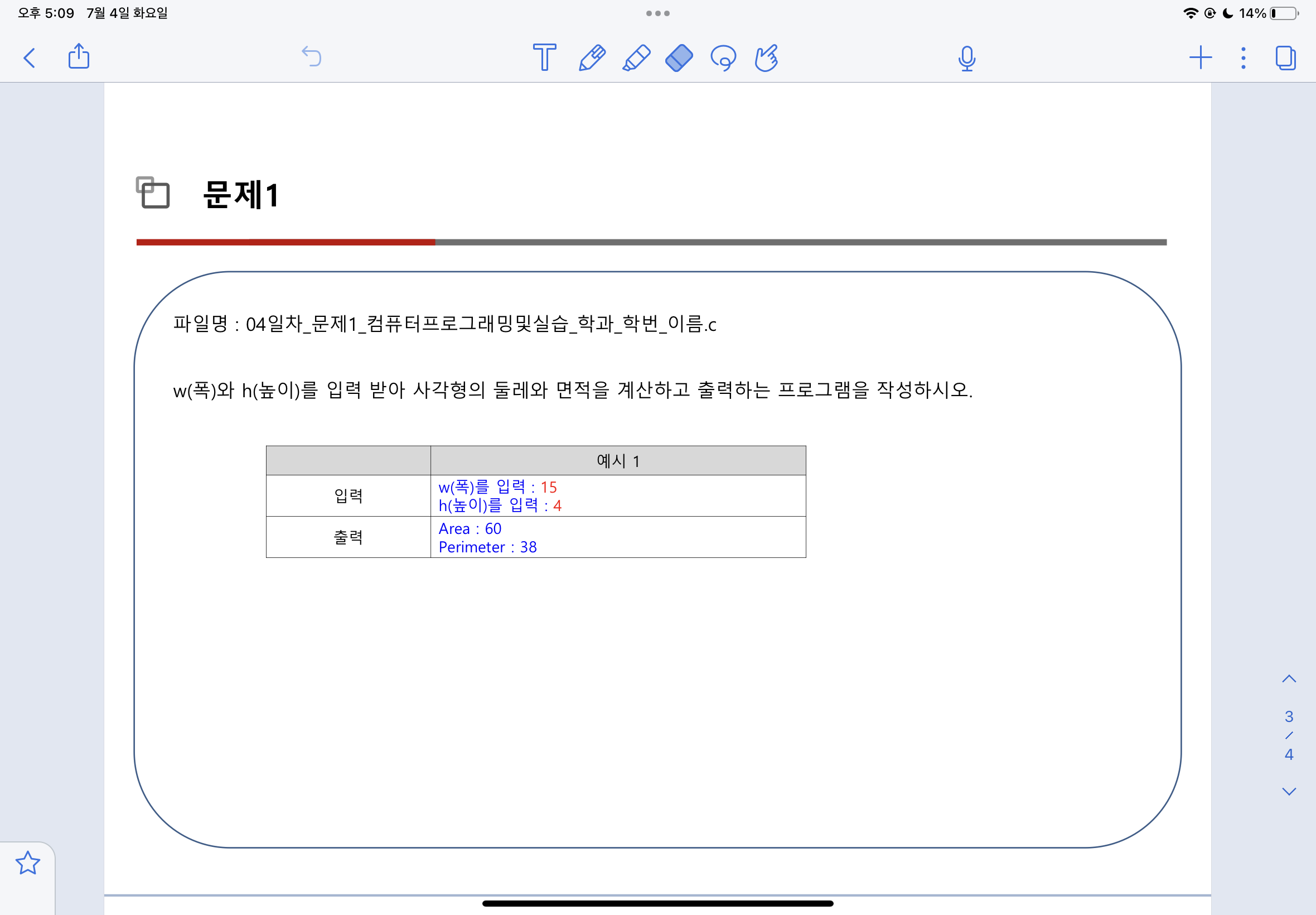Tap the undo arrow
Image resolution: width=1316 pixels, height=915 pixels.
312,57
